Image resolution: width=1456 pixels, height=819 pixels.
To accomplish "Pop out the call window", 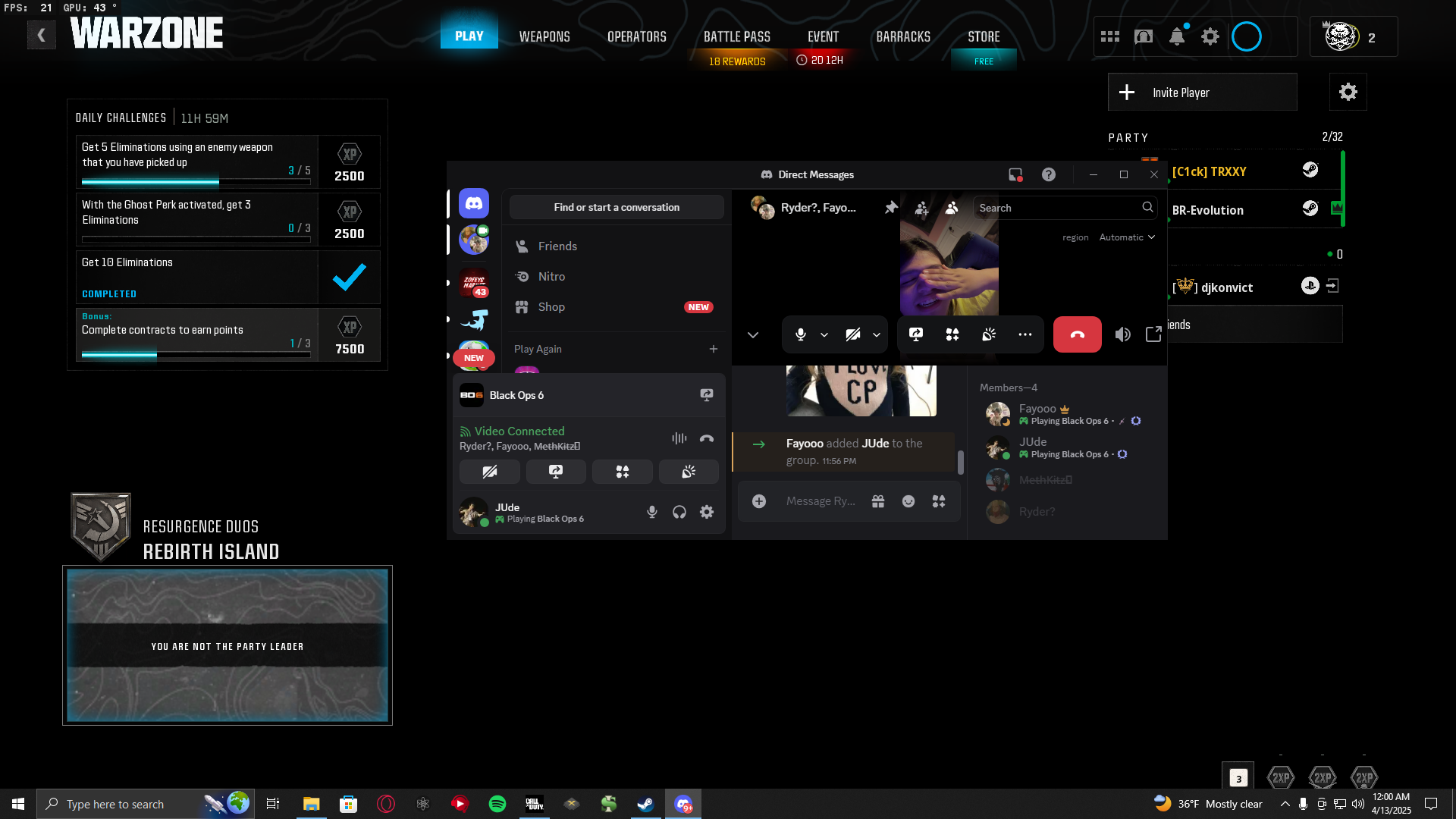I will coord(1153,334).
